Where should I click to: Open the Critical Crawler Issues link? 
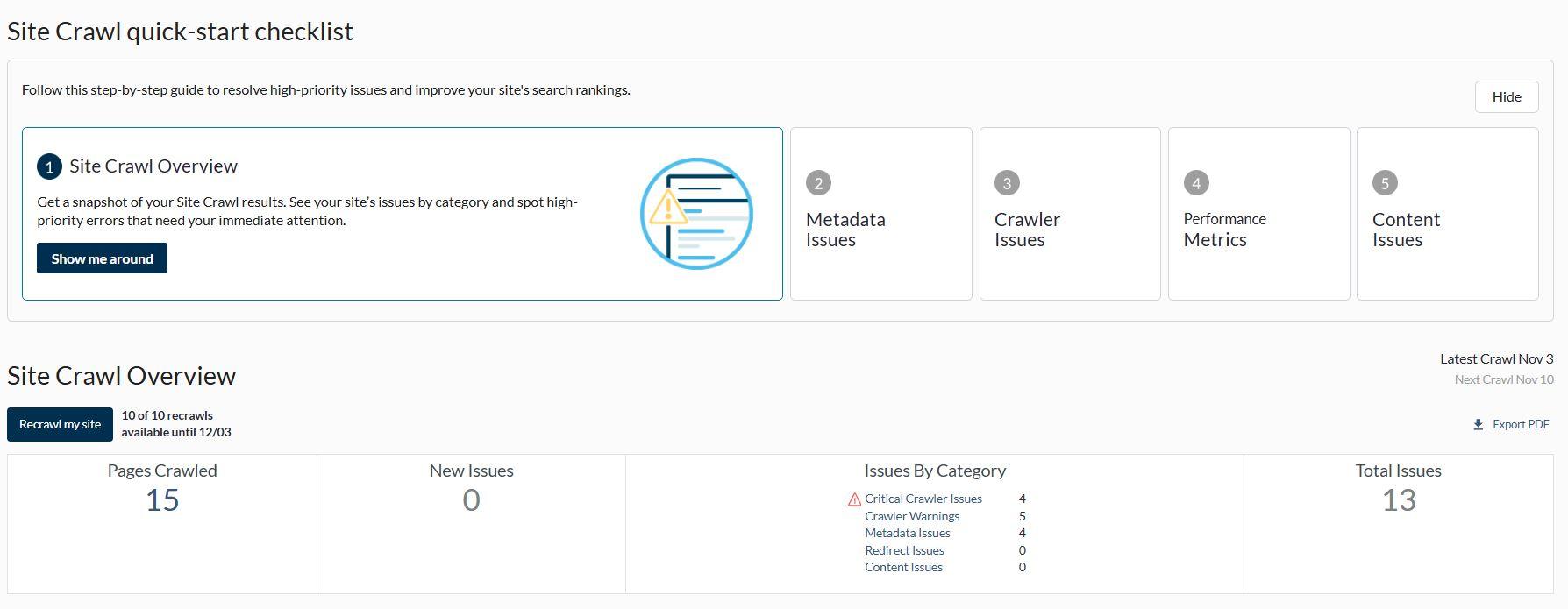(923, 499)
